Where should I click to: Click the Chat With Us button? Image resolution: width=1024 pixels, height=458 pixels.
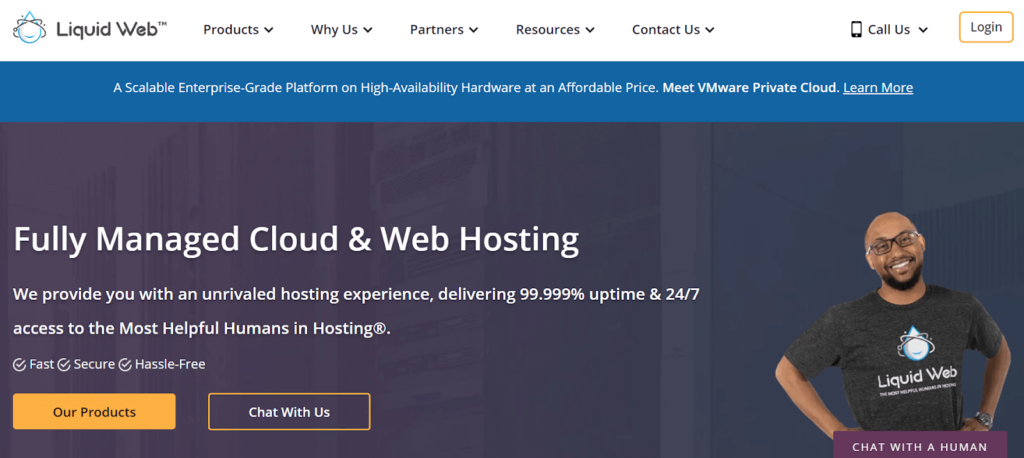(289, 412)
